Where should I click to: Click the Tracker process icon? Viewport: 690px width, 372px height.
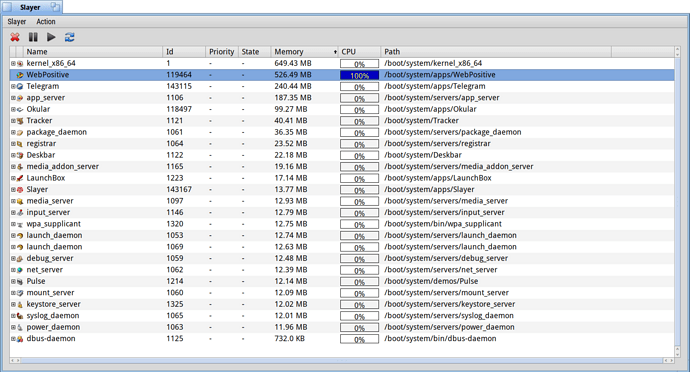click(20, 121)
